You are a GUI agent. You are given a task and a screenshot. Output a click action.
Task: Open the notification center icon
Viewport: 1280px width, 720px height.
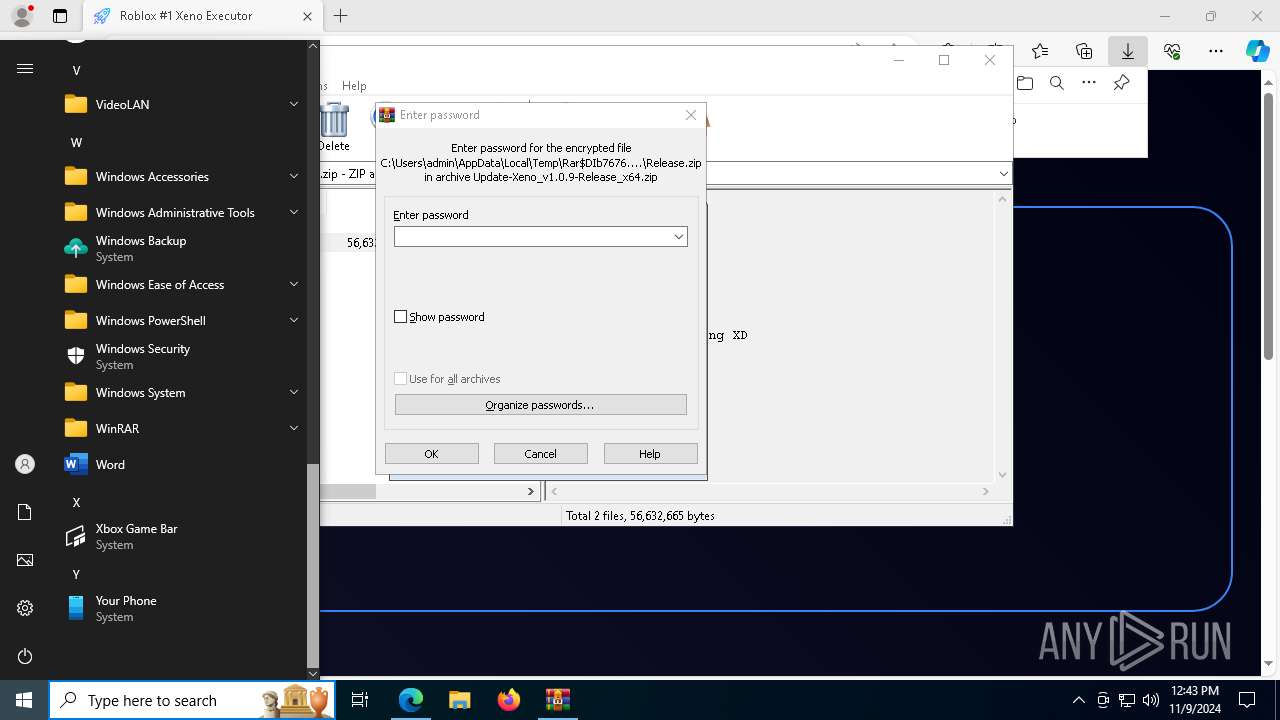coord(1247,700)
